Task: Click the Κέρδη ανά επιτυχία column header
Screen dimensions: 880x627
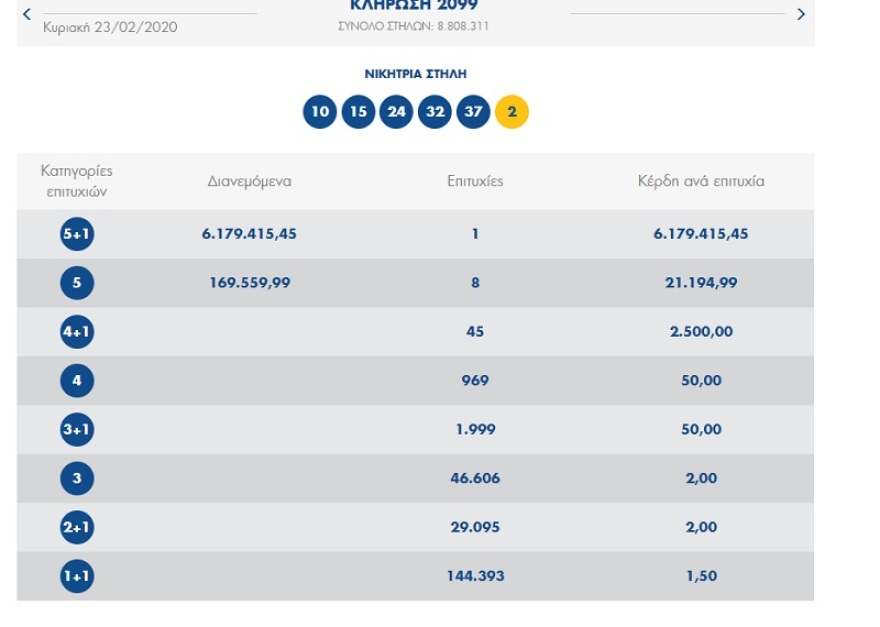Action: (x=701, y=181)
